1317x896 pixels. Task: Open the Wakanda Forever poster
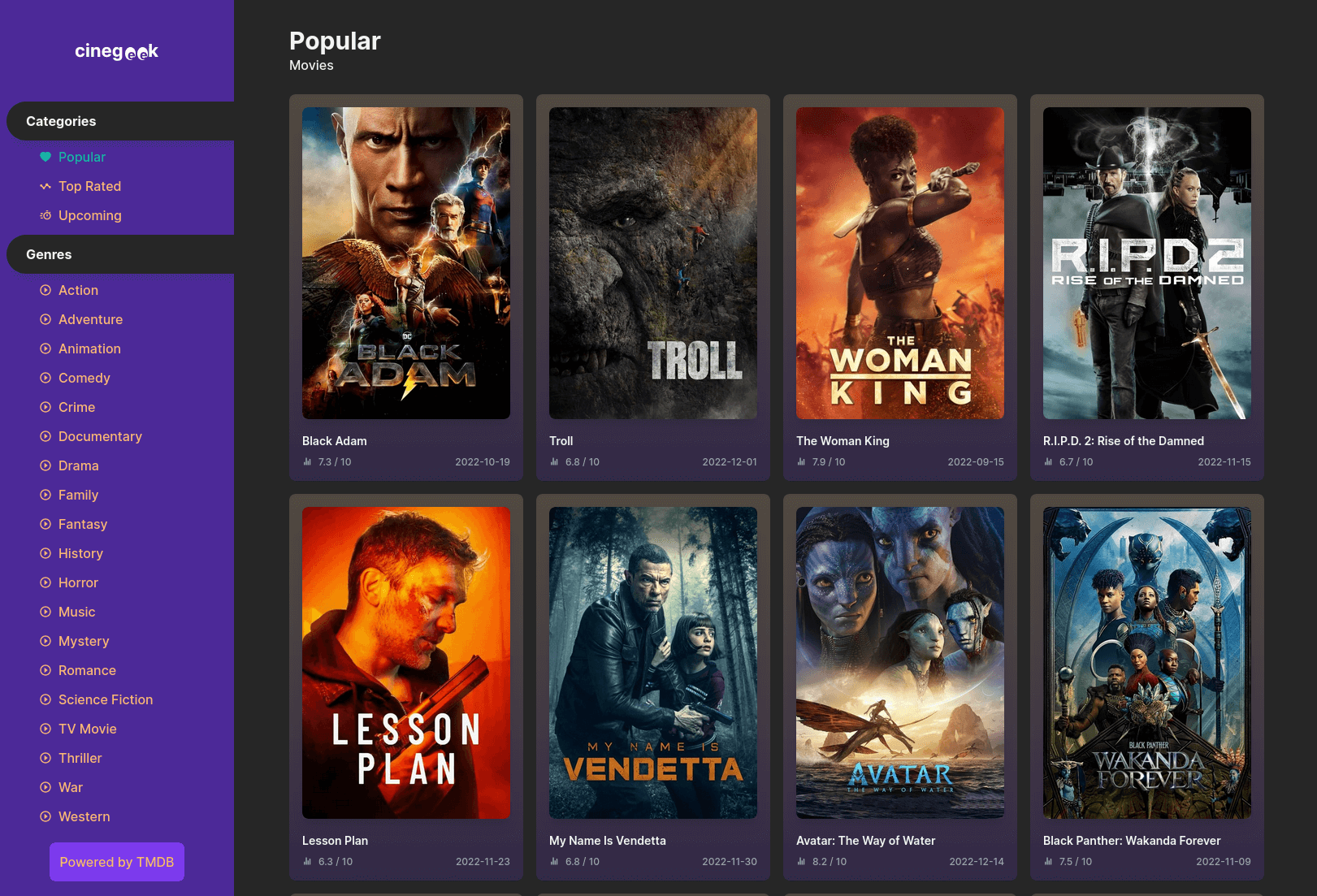coord(1147,663)
